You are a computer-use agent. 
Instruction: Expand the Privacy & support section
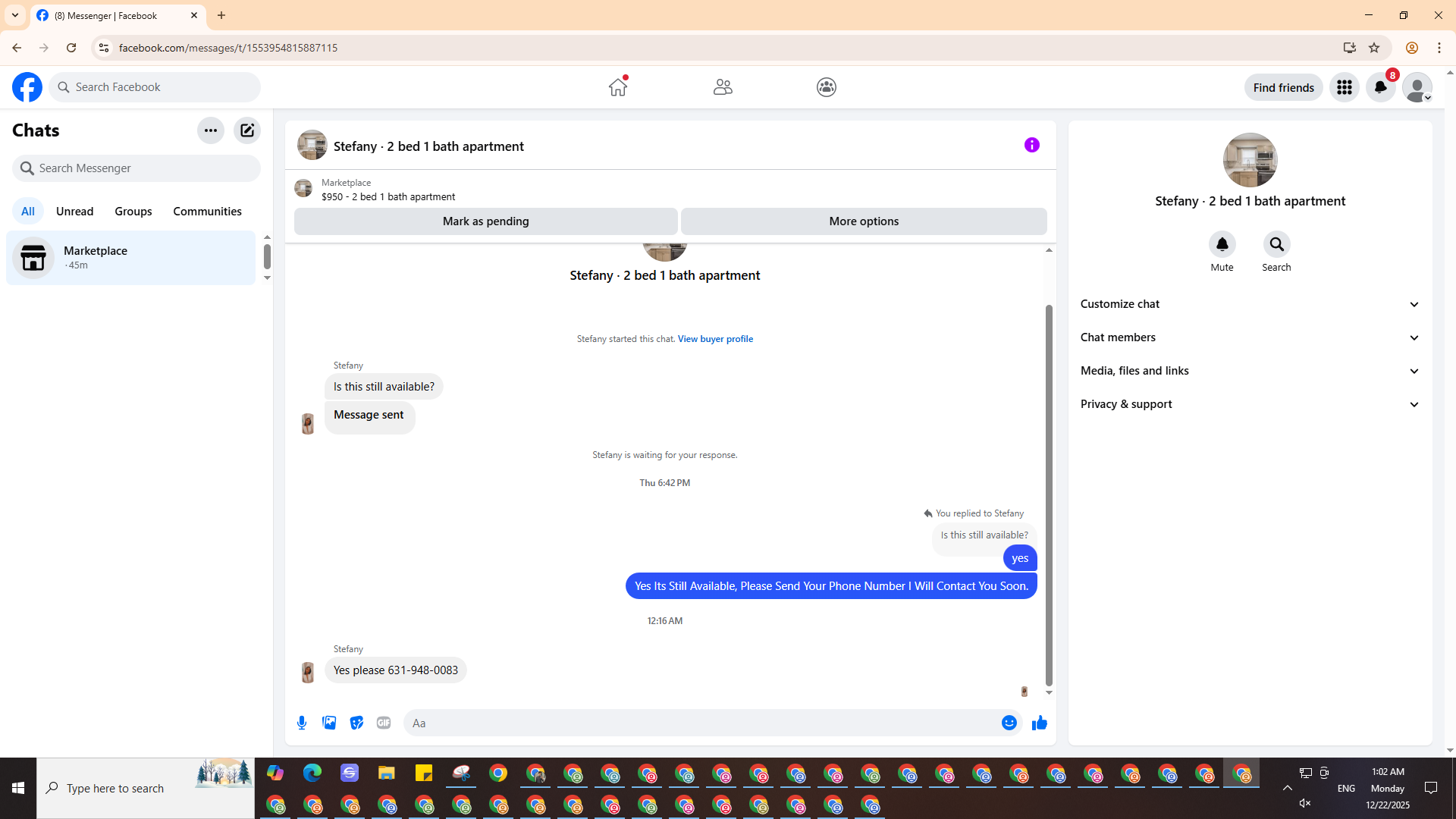[1250, 404]
